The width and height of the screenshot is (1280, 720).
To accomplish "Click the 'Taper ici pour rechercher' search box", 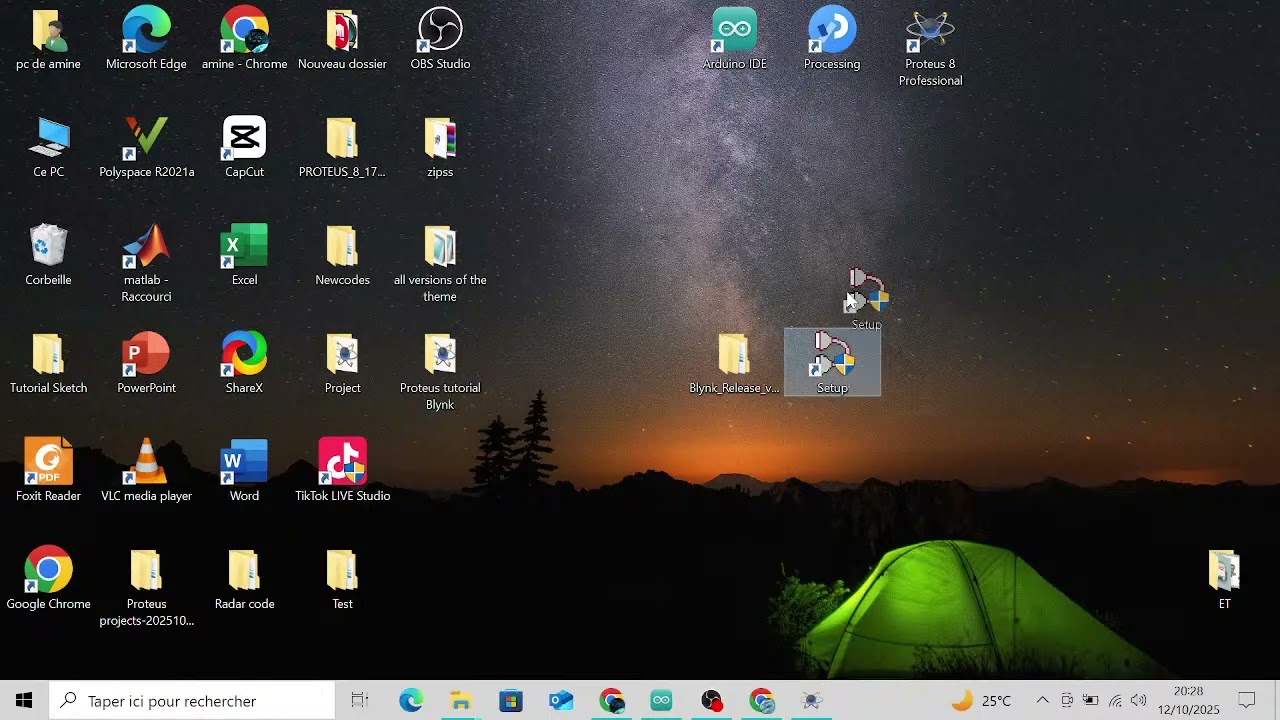I will [x=192, y=701].
